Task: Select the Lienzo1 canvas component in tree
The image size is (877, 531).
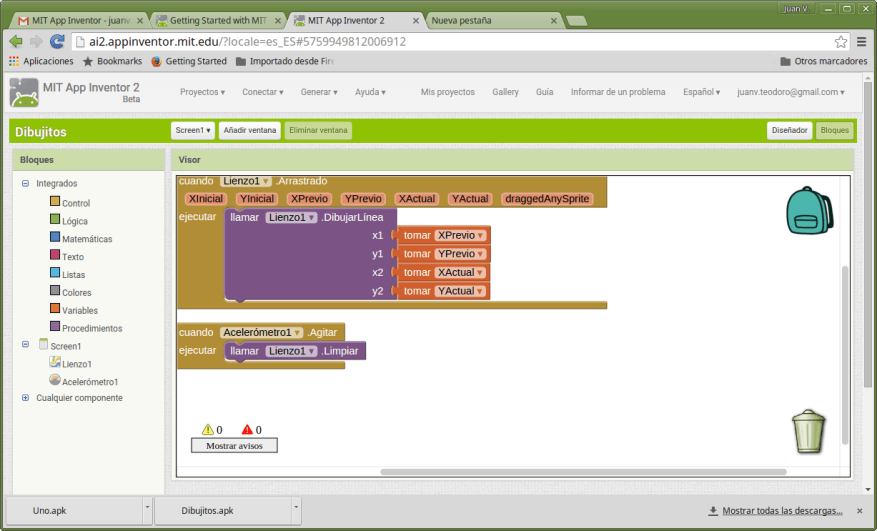Action: click(x=76, y=364)
